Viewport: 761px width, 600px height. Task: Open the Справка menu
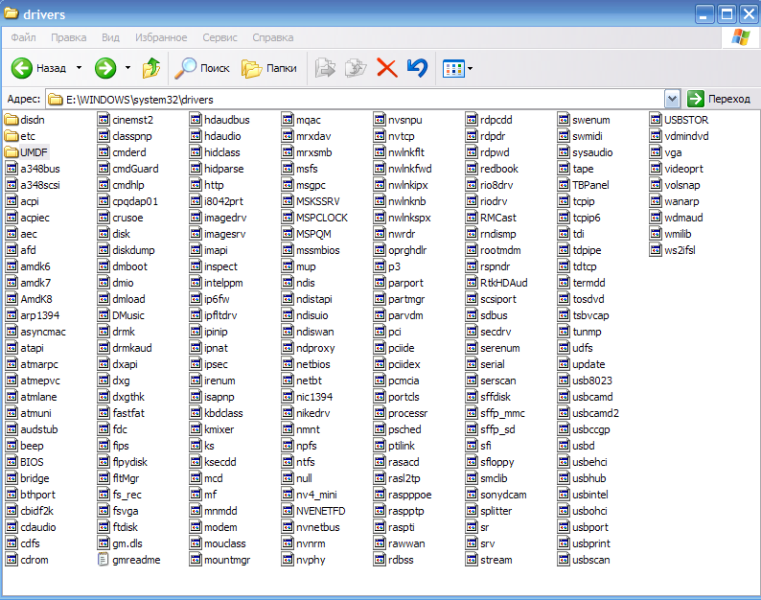point(272,37)
